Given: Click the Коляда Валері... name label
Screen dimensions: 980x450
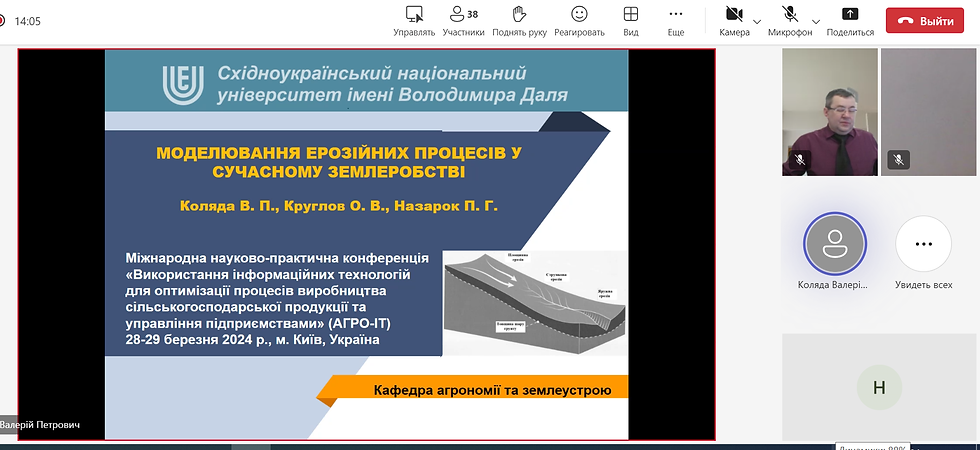Looking at the screenshot, I should tap(833, 285).
